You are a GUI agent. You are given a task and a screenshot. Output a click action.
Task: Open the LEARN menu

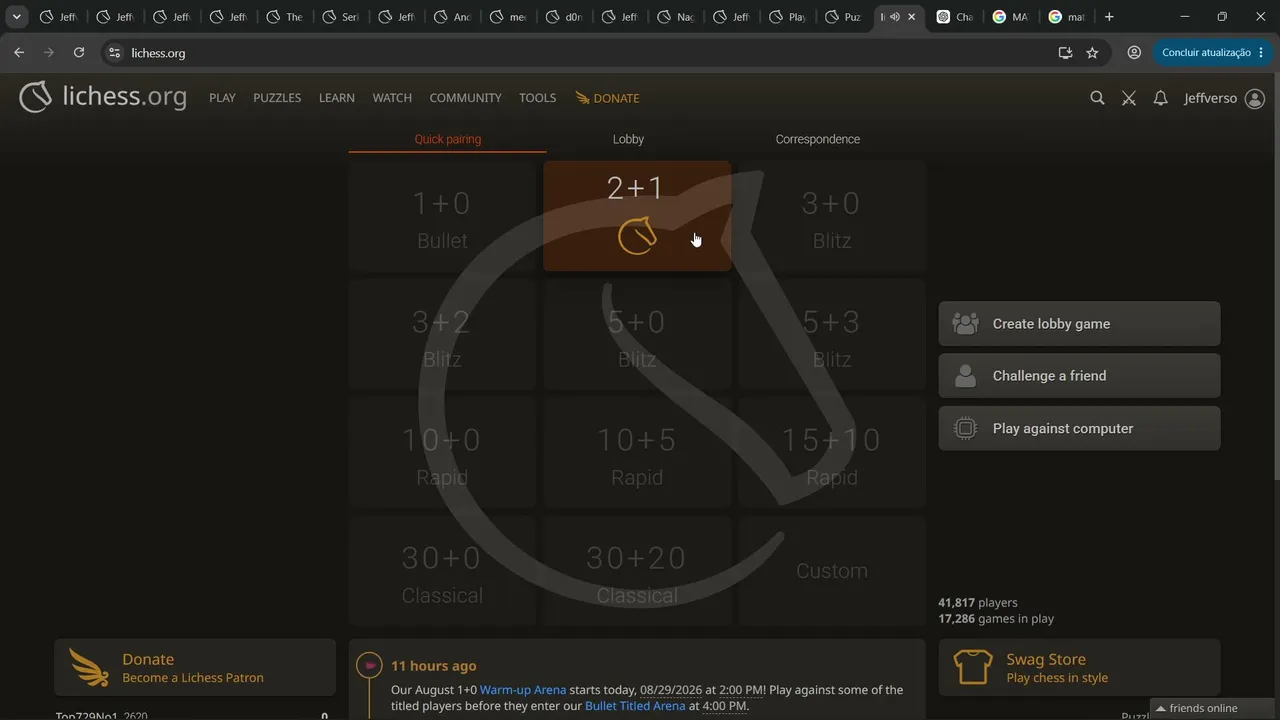[x=337, y=98]
